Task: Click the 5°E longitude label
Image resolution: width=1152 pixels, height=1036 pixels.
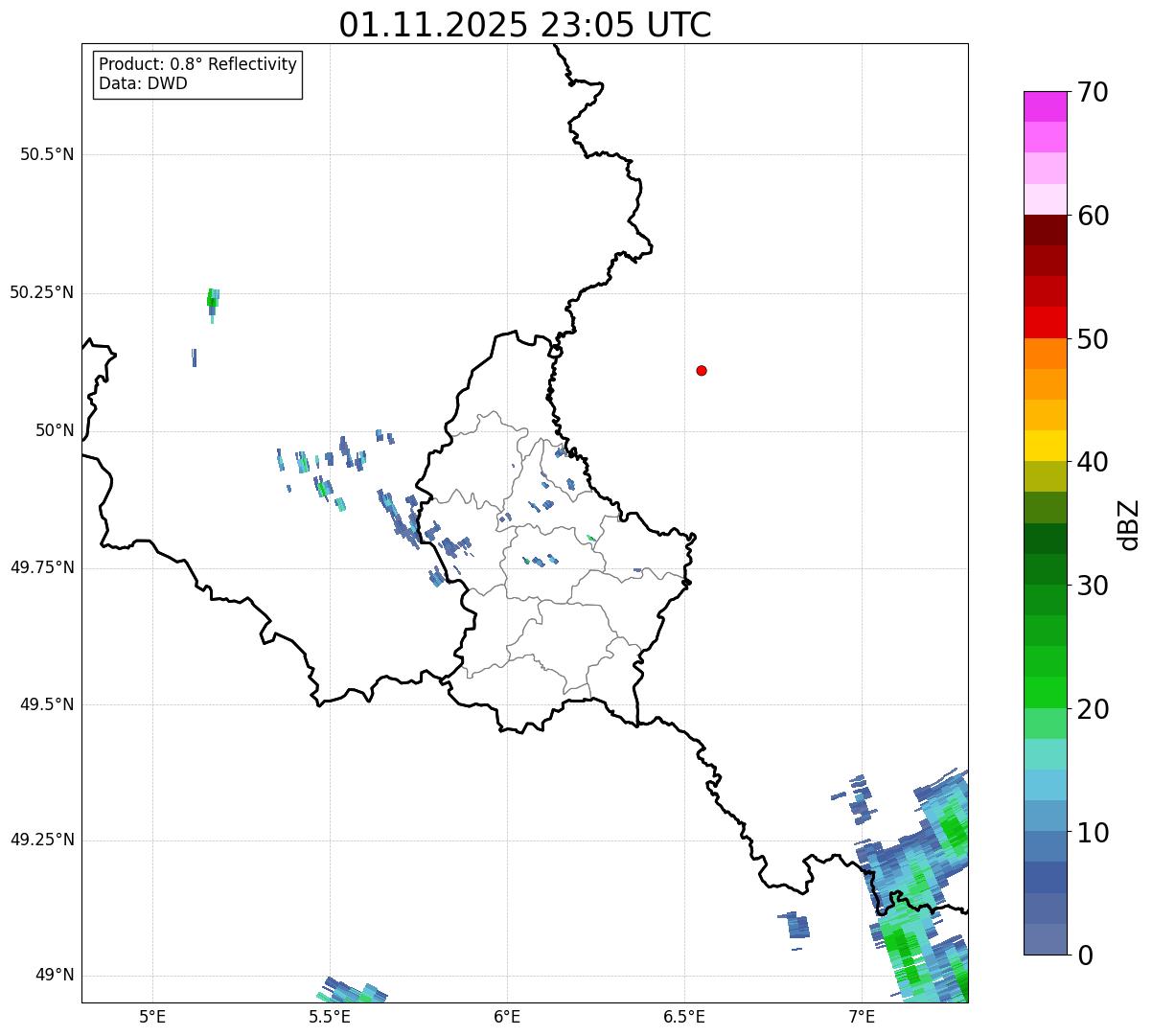Action: [152, 1016]
